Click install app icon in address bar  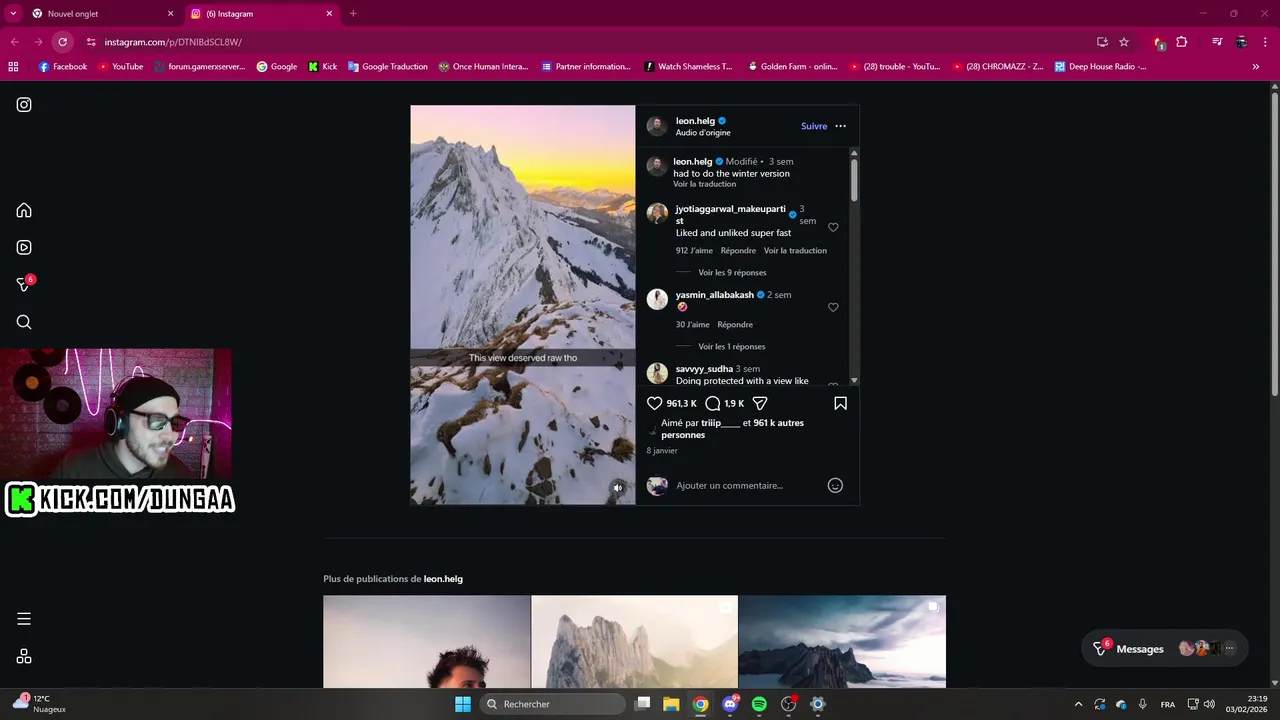(x=1102, y=42)
